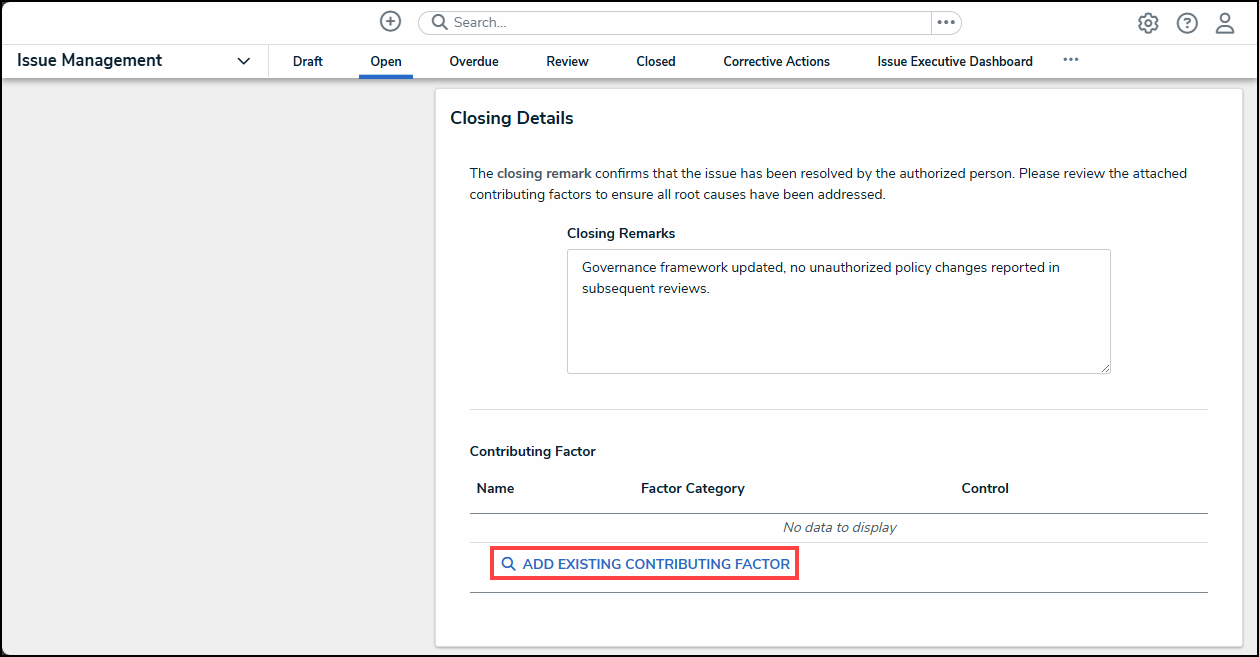Screen dimensions: 1259x657
Task: Open application settings via the gear icon
Action: (x=1147, y=22)
